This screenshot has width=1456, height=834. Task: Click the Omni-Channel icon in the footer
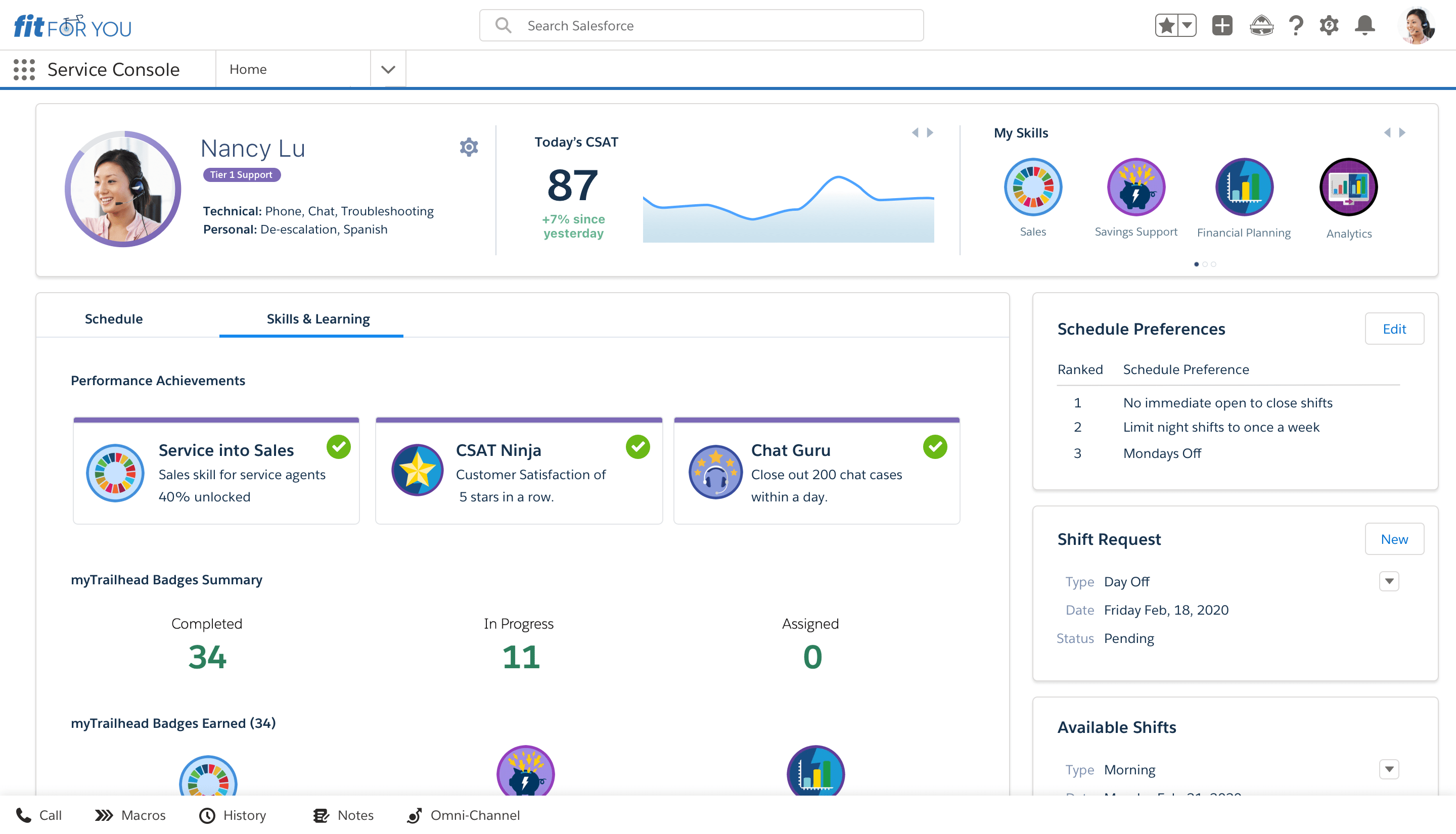tap(414, 815)
